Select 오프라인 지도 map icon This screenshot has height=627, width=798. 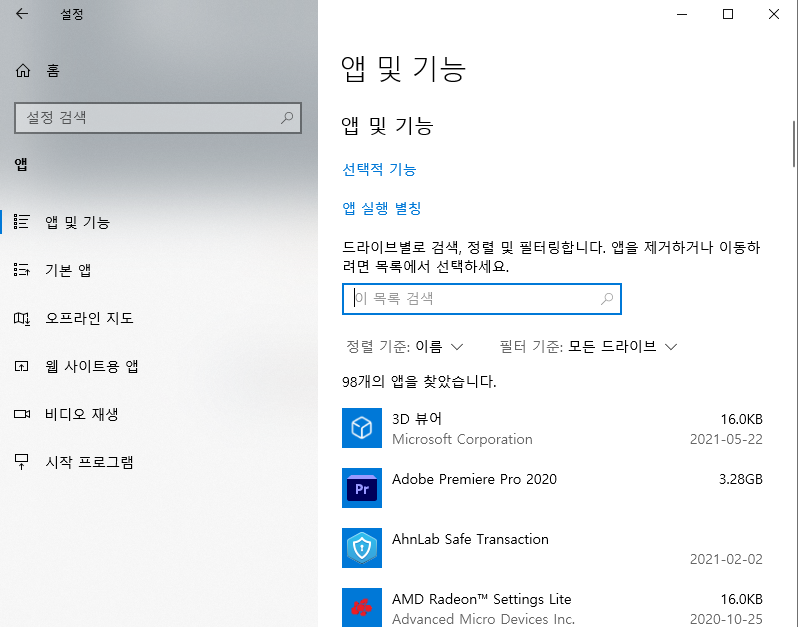[x=21, y=318]
